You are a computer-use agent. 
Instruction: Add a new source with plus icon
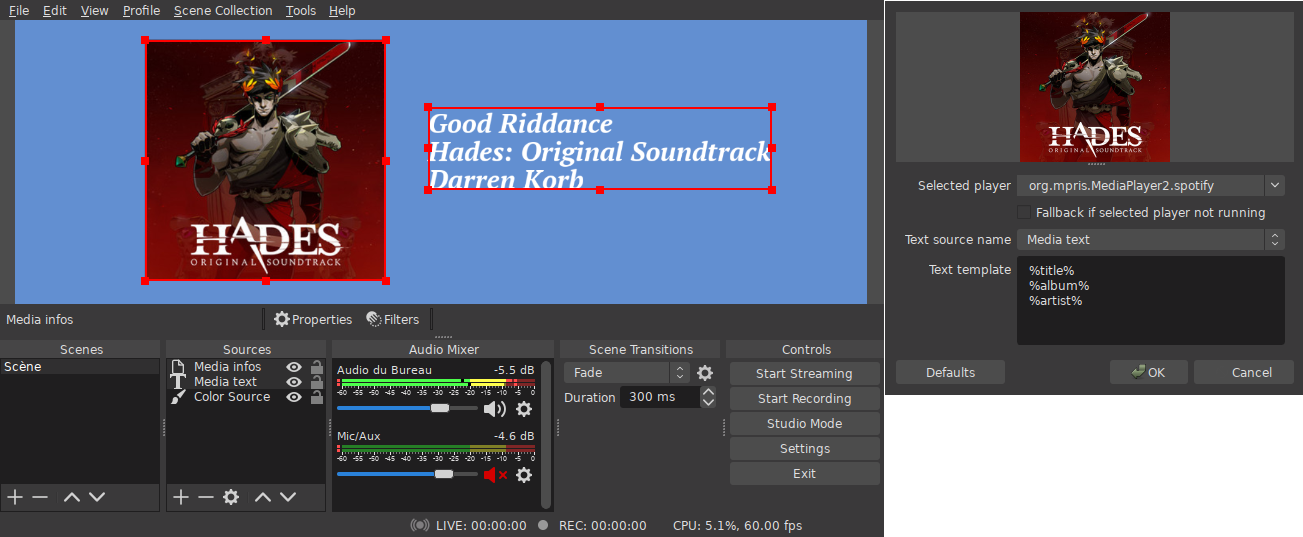181,497
